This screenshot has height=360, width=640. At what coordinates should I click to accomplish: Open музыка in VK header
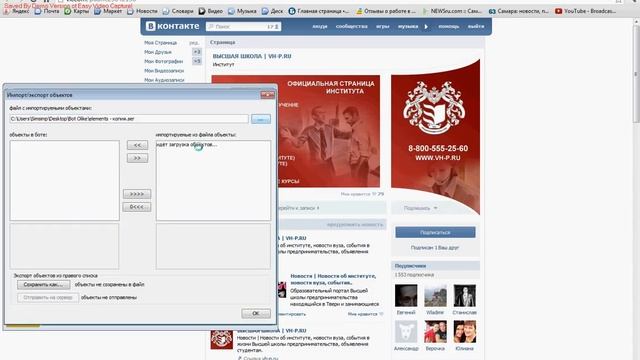point(408,27)
